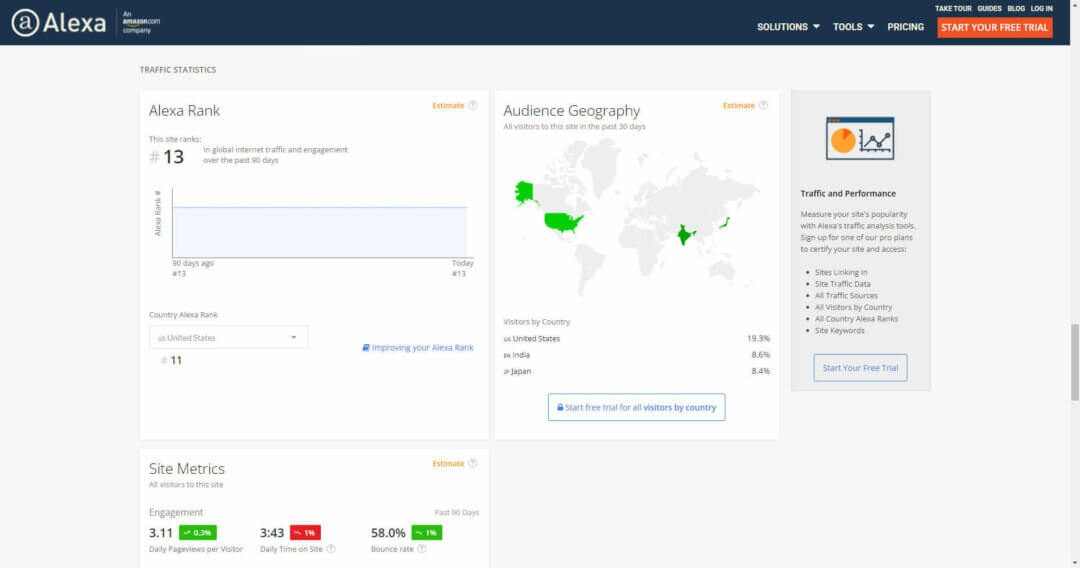Click Site Traffic Data list item
Screen dimensions: 1080x568
(x=842, y=284)
